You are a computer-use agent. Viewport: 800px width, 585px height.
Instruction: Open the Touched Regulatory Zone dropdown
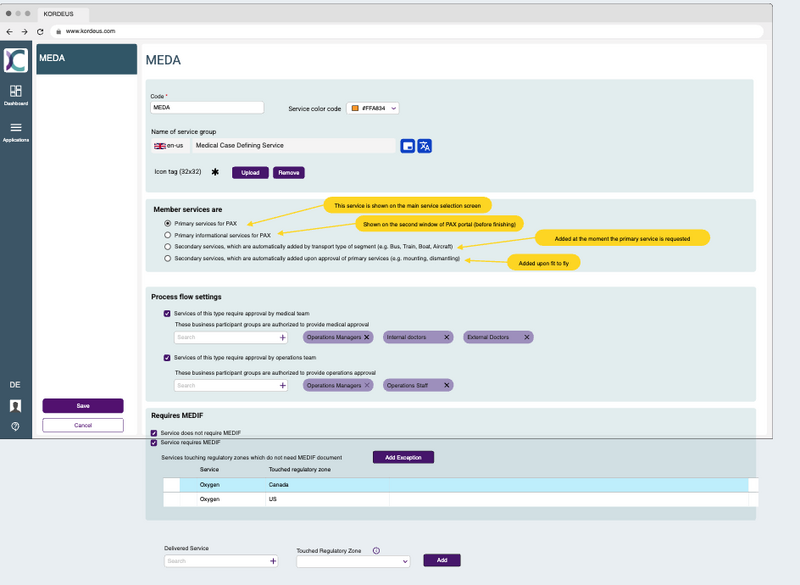tap(353, 562)
